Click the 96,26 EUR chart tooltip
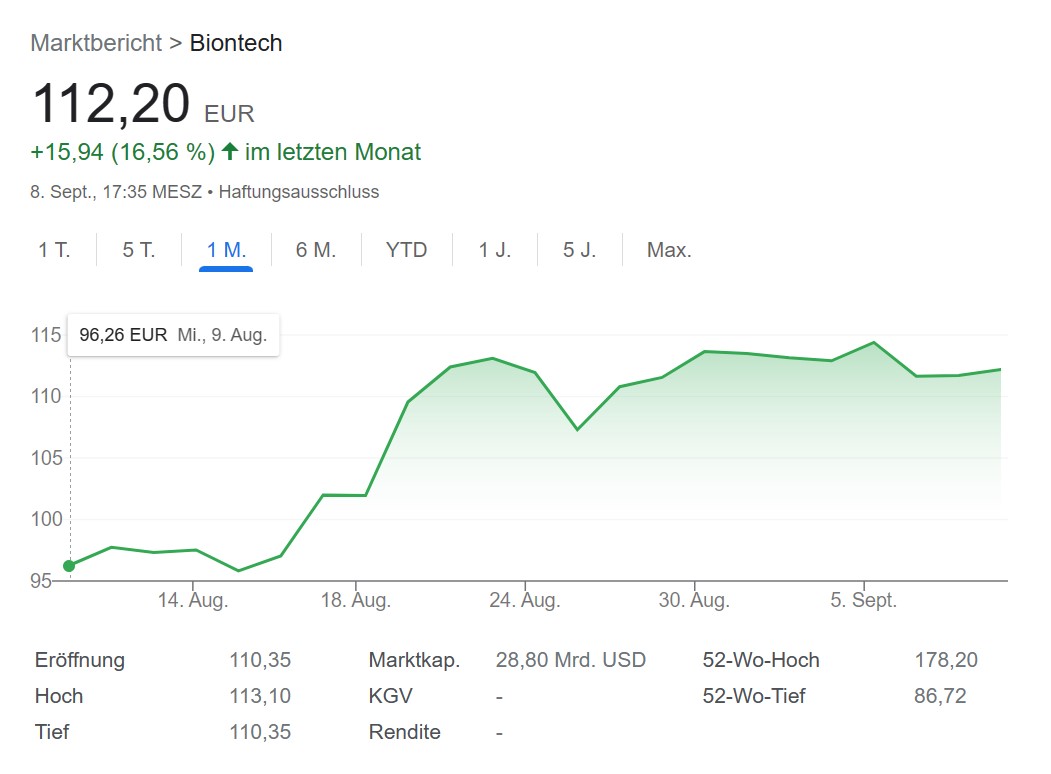Image resolution: width=1051 pixels, height=774 pixels. (173, 334)
